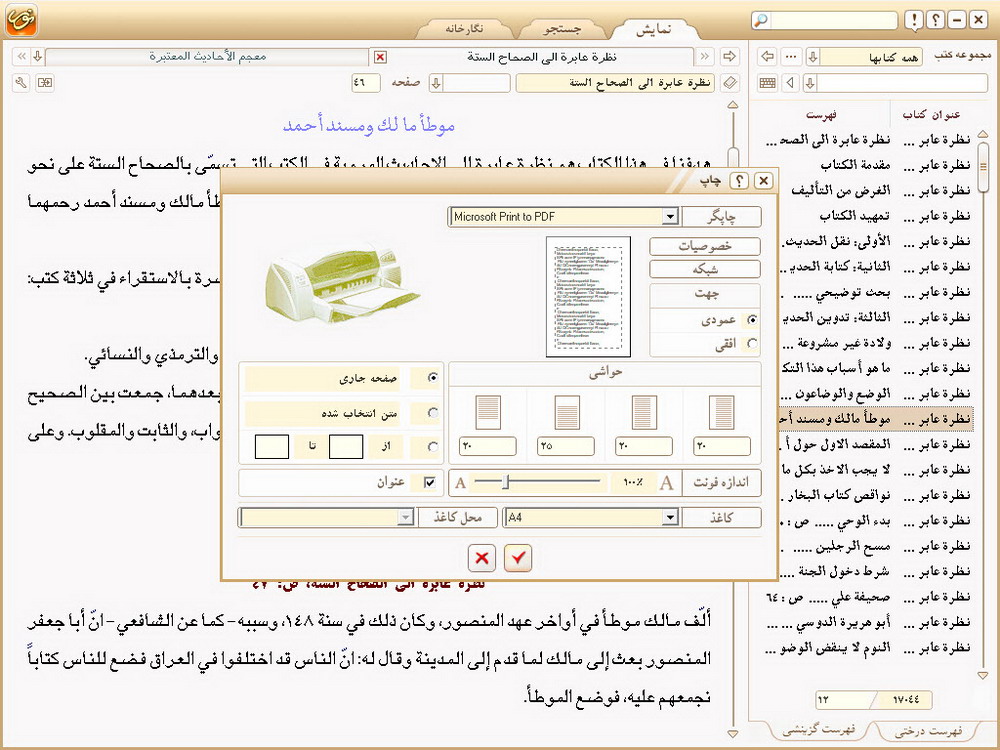Expand the A4 paper size dropdown
Screen dimensions: 1000x750
pyautogui.click(x=670, y=517)
